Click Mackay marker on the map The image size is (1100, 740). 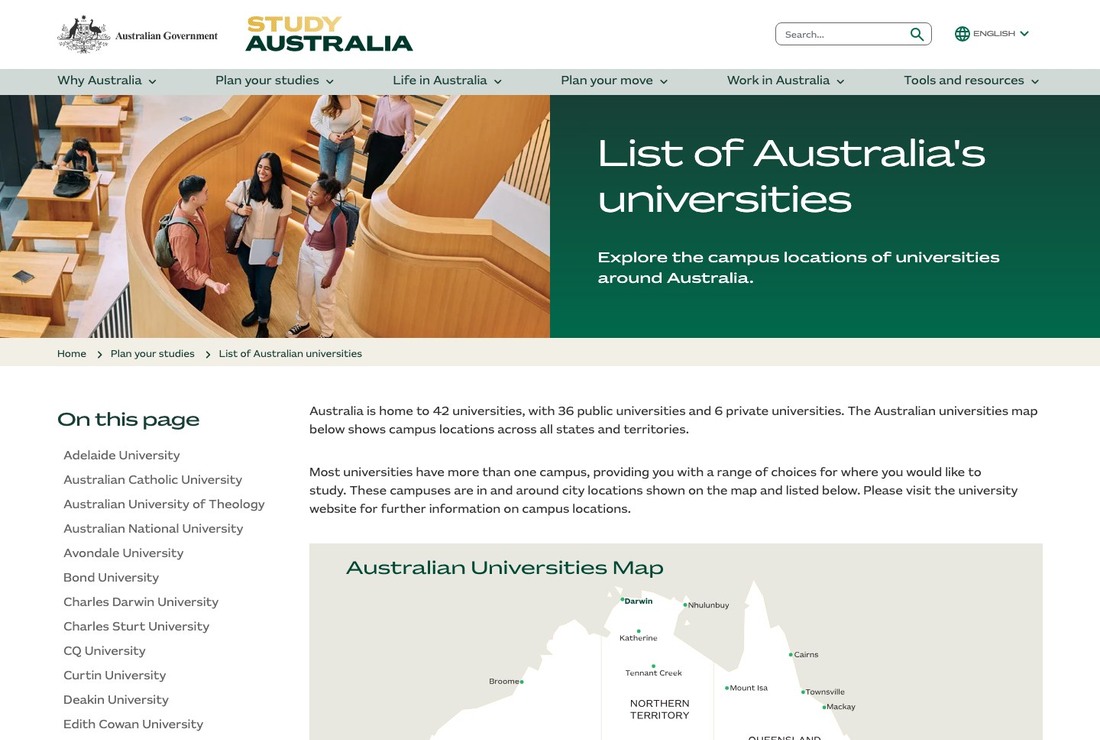pyautogui.click(x=824, y=707)
